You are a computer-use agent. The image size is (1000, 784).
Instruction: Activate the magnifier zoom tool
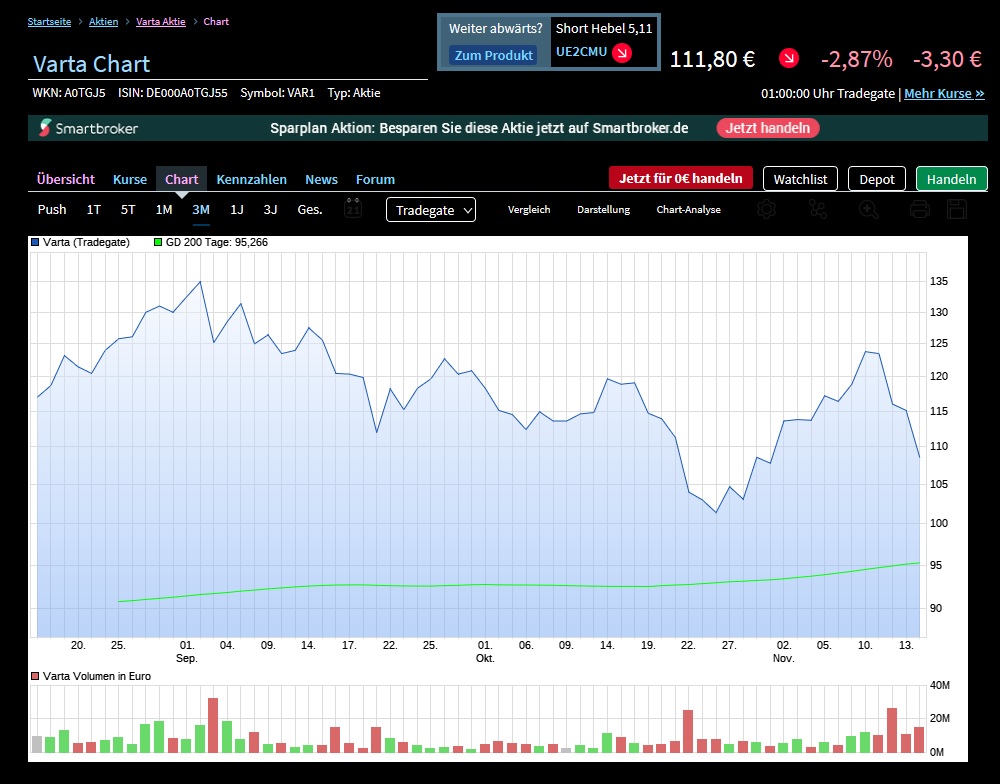pyautogui.click(x=869, y=209)
